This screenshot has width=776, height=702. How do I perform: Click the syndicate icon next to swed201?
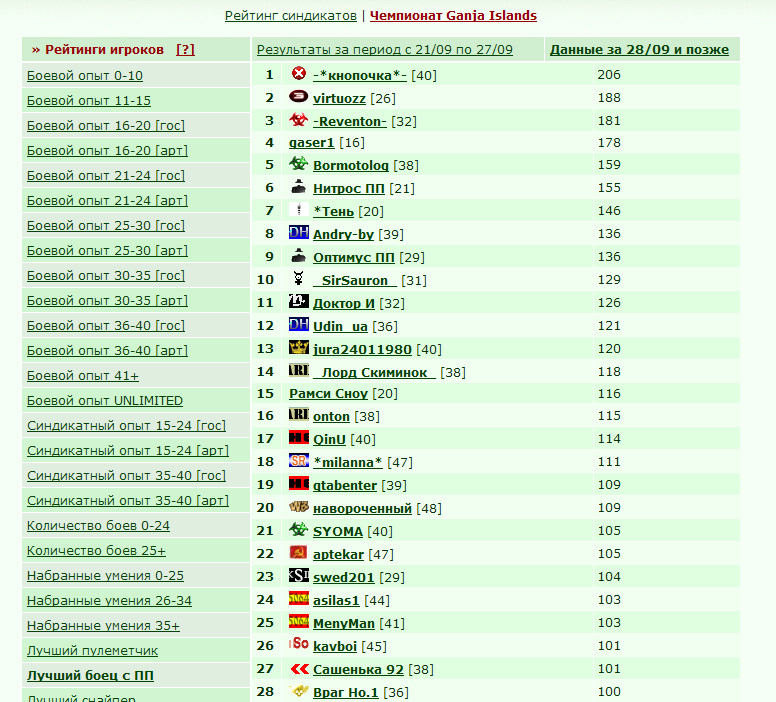pos(298,575)
